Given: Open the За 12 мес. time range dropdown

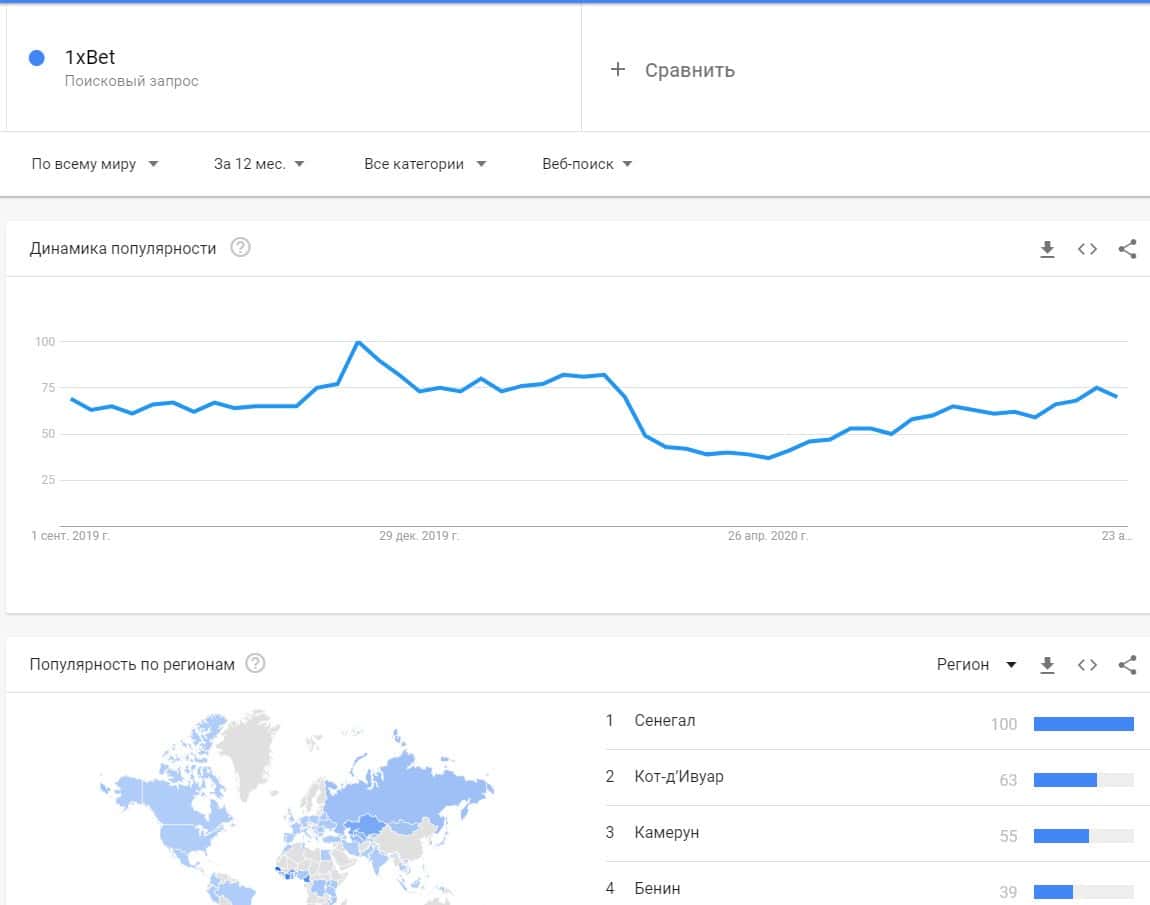Looking at the screenshot, I should 259,164.
